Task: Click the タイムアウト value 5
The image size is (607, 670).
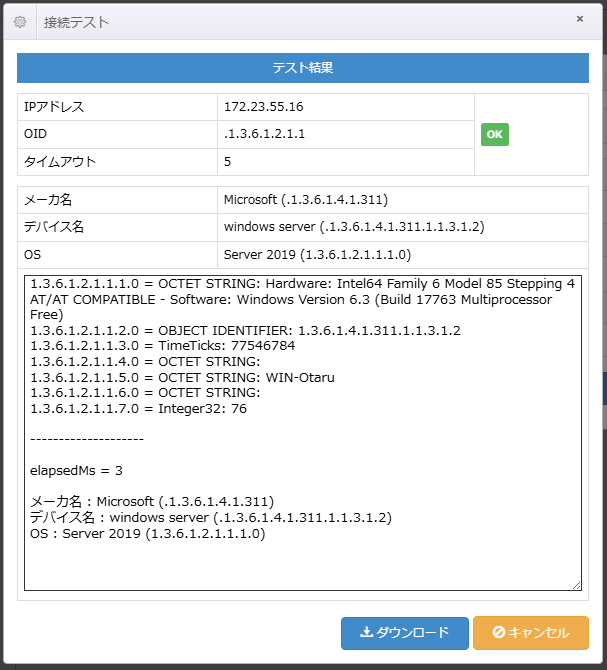Action: [228, 161]
